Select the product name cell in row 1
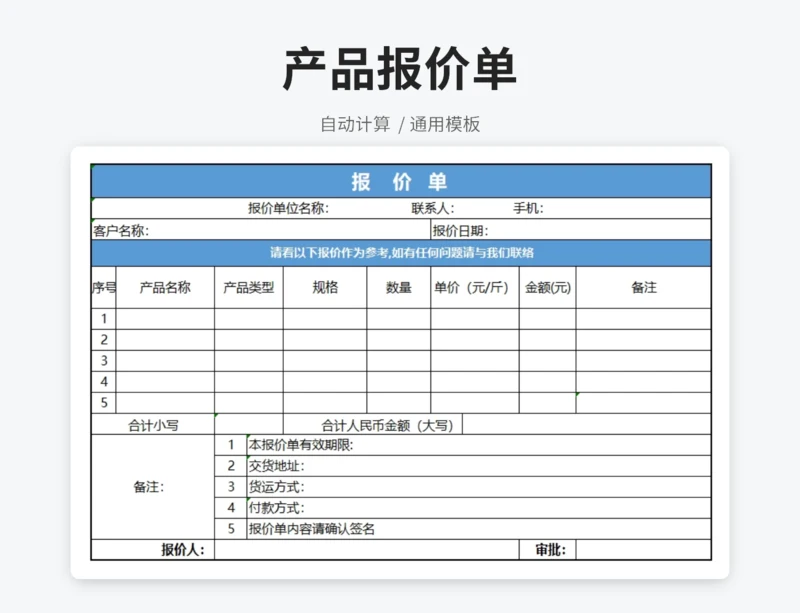Screen dimensions: 800x613 [165, 319]
